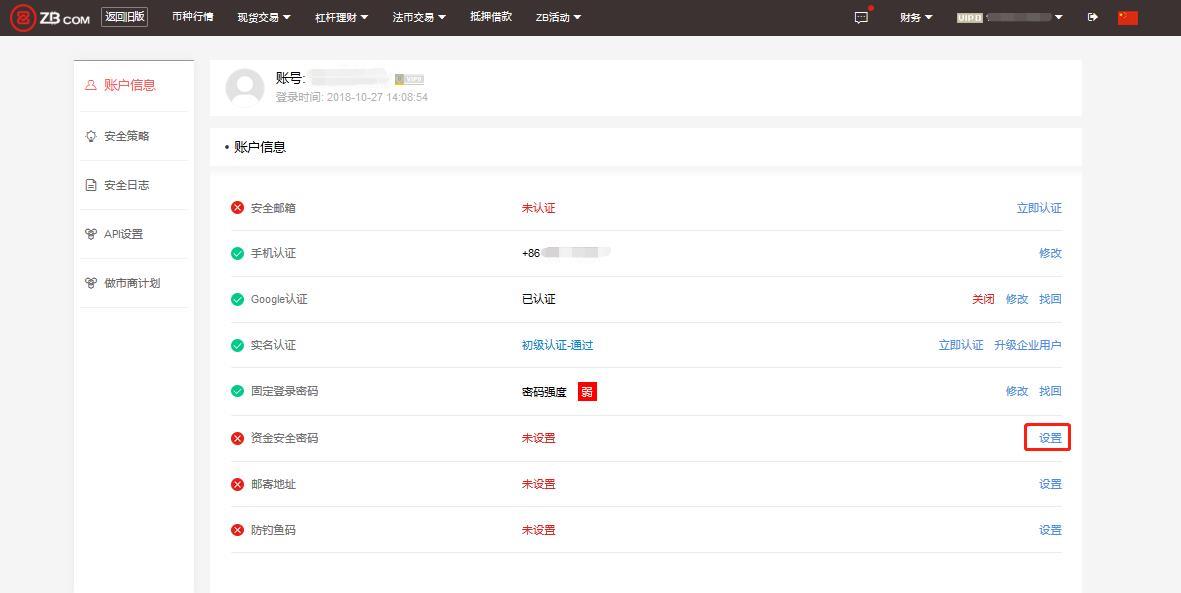Click 立即认证 for 安全邮箱
Screen dimensions: 1181x593
point(1039,208)
